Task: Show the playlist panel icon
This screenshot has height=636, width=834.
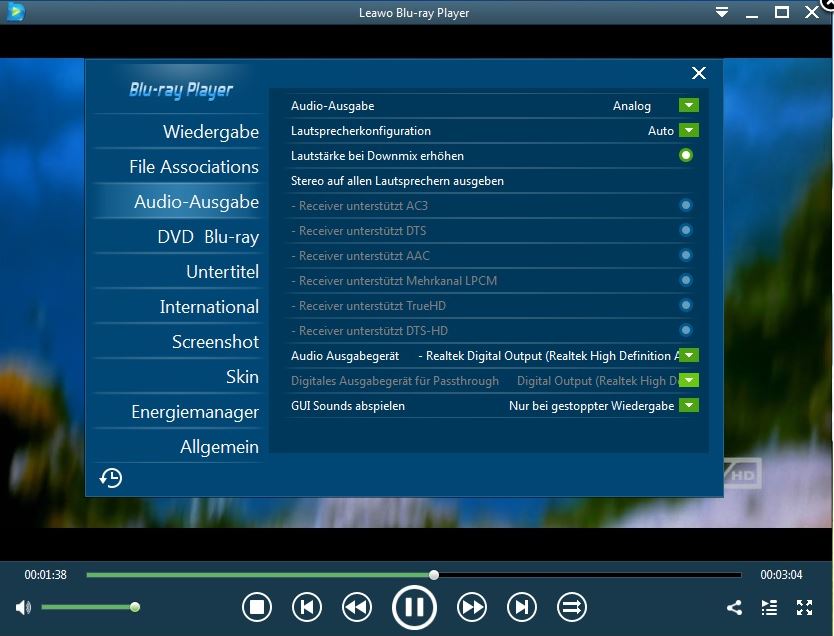Action: point(769,607)
